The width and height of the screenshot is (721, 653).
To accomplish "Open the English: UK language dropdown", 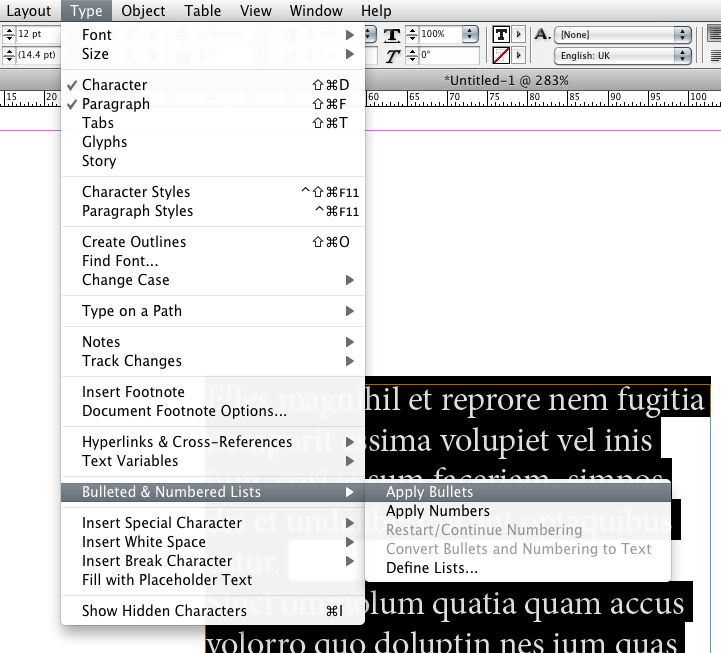I will click(x=623, y=56).
